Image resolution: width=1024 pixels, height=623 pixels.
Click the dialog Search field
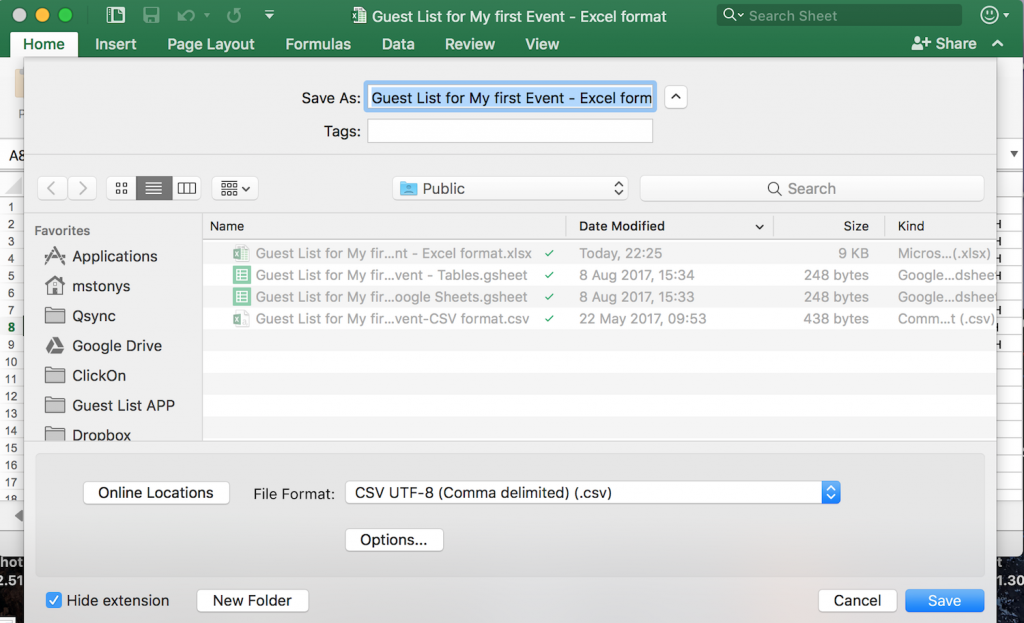pyautogui.click(x=812, y=188)
